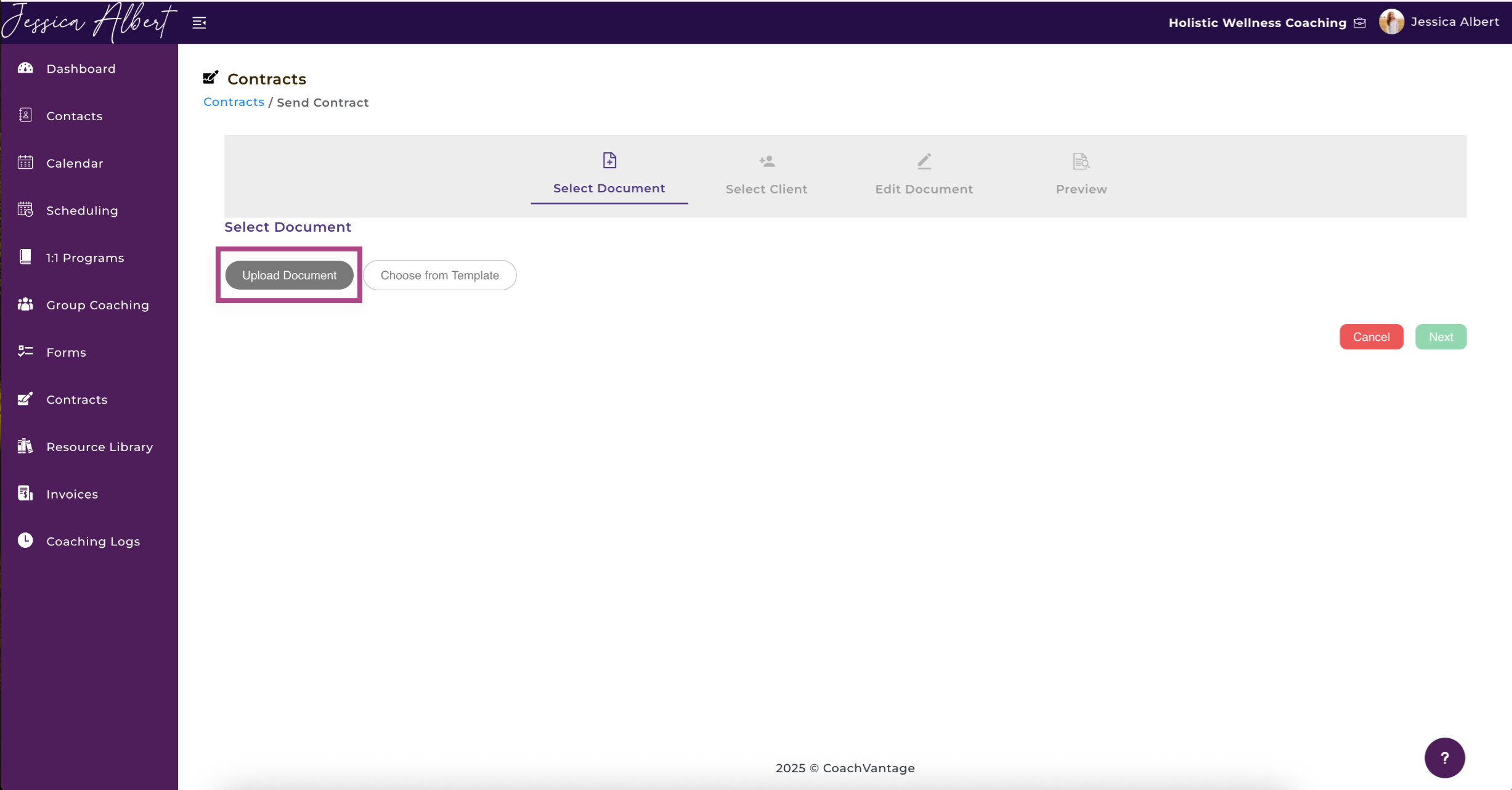Click the Coaching Logs clock icon
The width and height of the screenshot is (1512, 790).
coord(25,540)
